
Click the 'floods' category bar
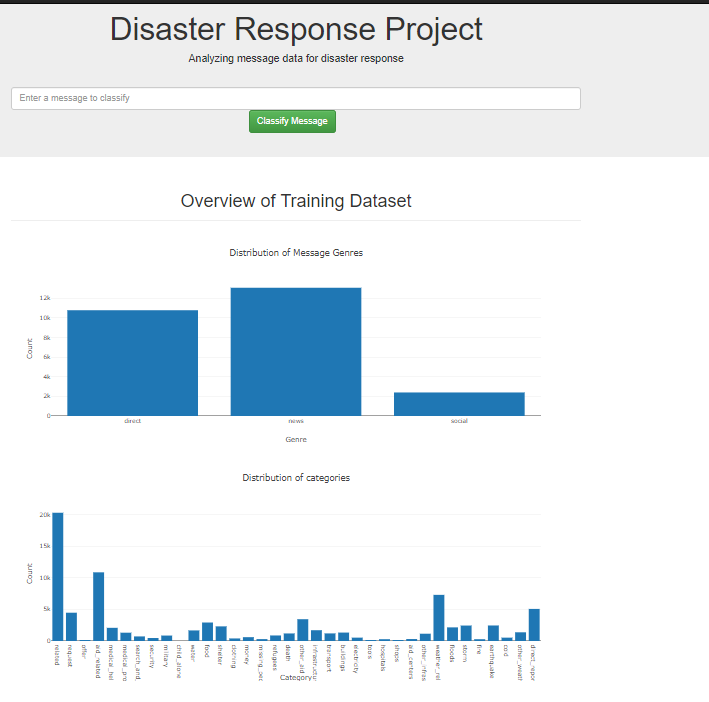(453, 634)
